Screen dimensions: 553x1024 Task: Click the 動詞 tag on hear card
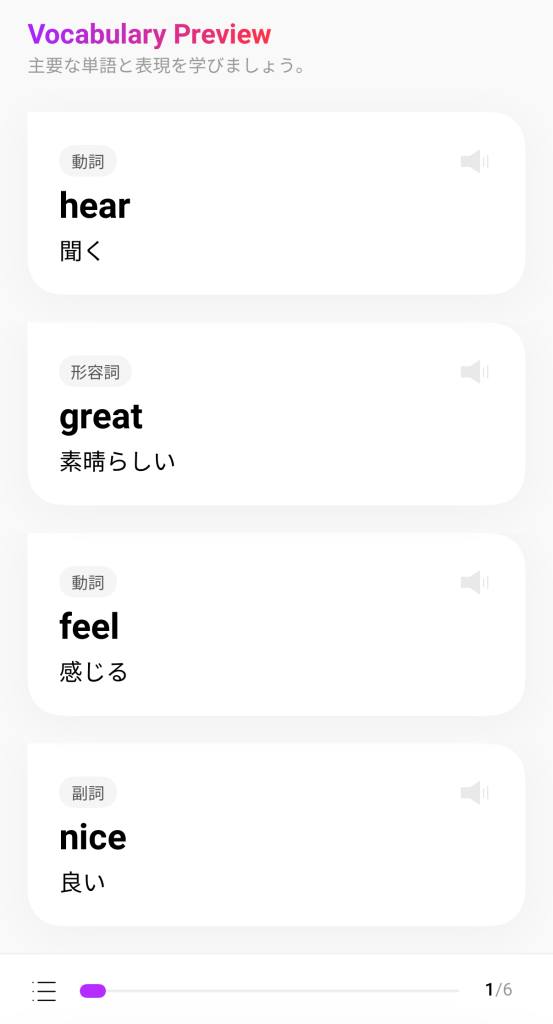(x=88, y=161)
